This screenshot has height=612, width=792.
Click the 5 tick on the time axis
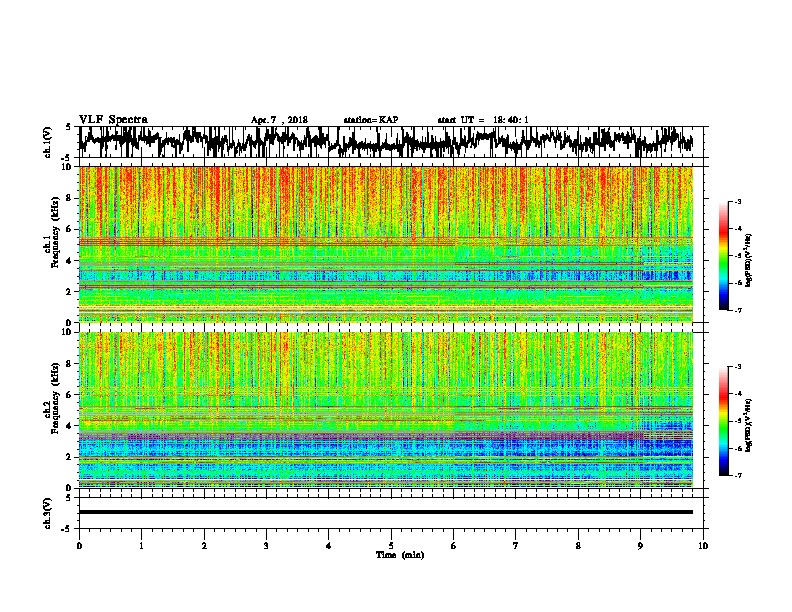(x=391, y=546)
